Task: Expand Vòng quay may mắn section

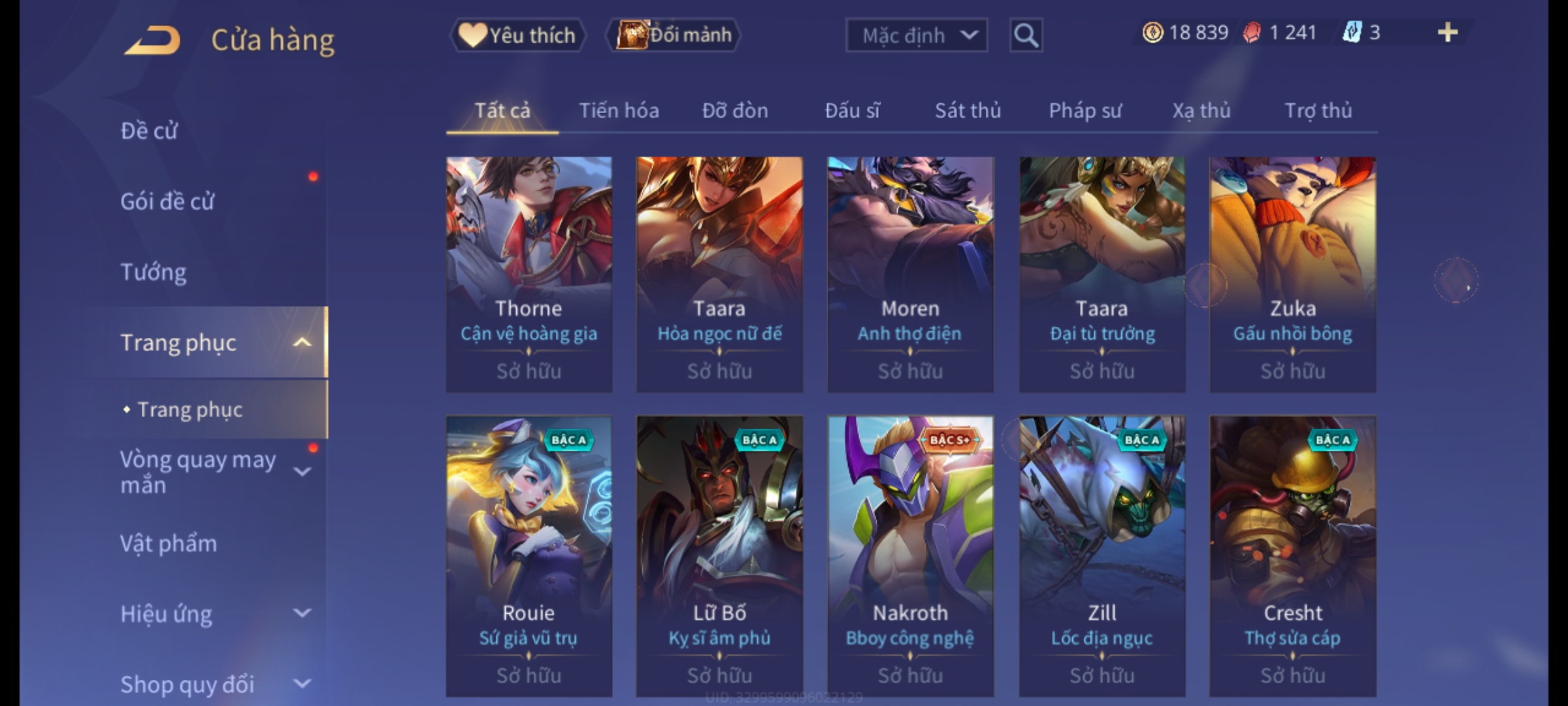Action: [x=302, y=471]
